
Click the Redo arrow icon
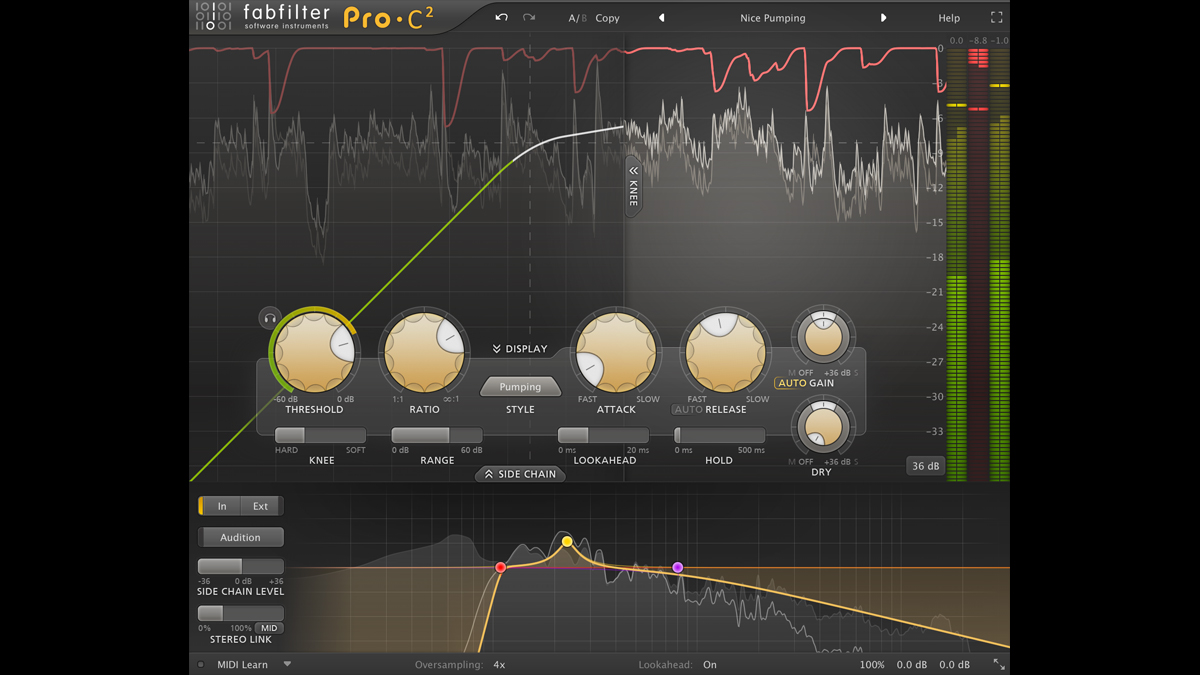point(529,17)
